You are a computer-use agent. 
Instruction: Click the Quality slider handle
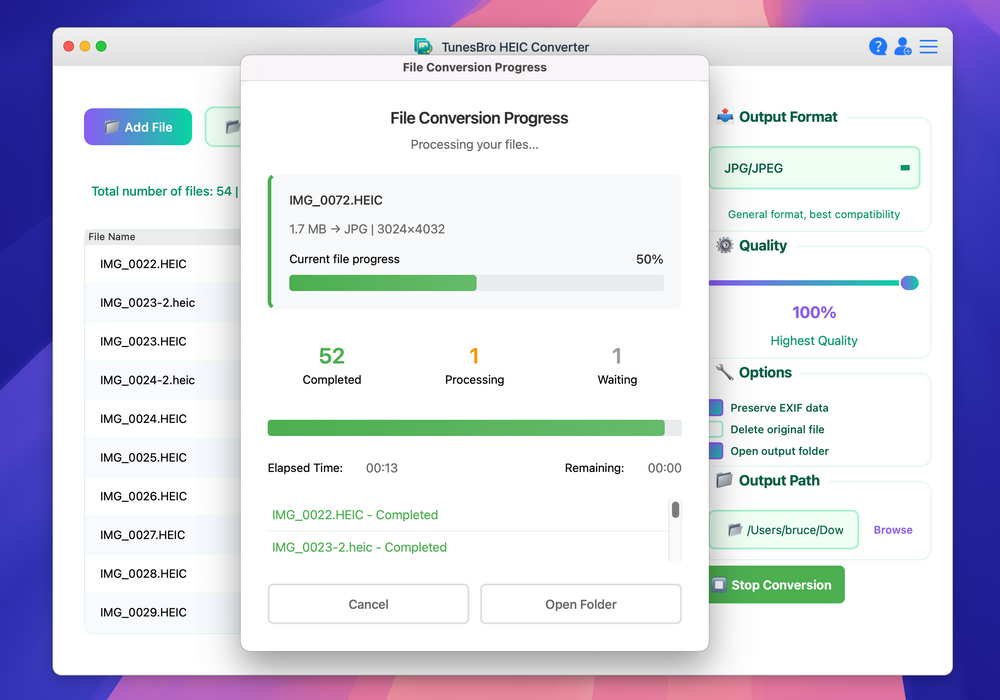909,282
